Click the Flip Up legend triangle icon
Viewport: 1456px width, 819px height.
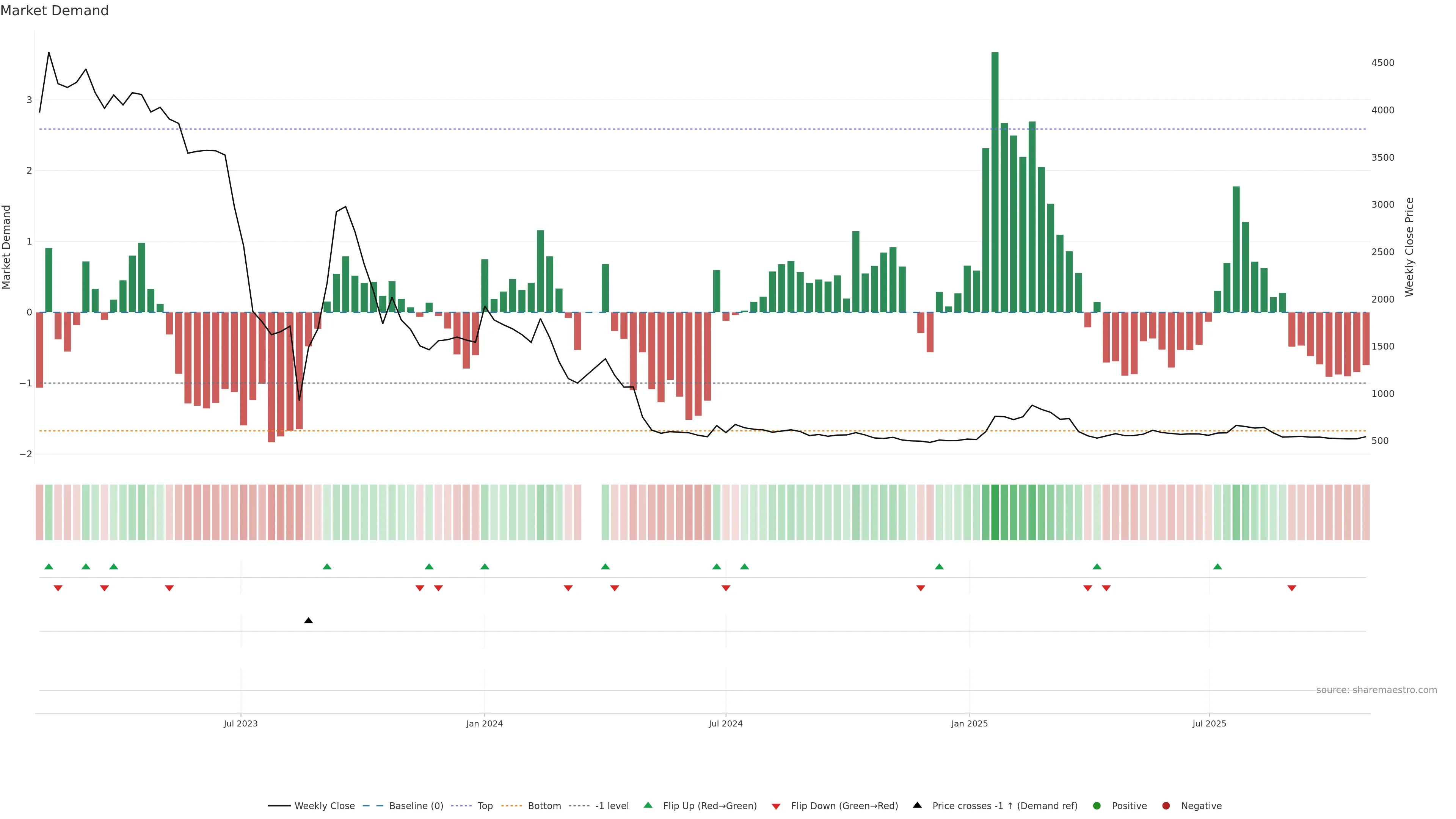coord(648,805)
